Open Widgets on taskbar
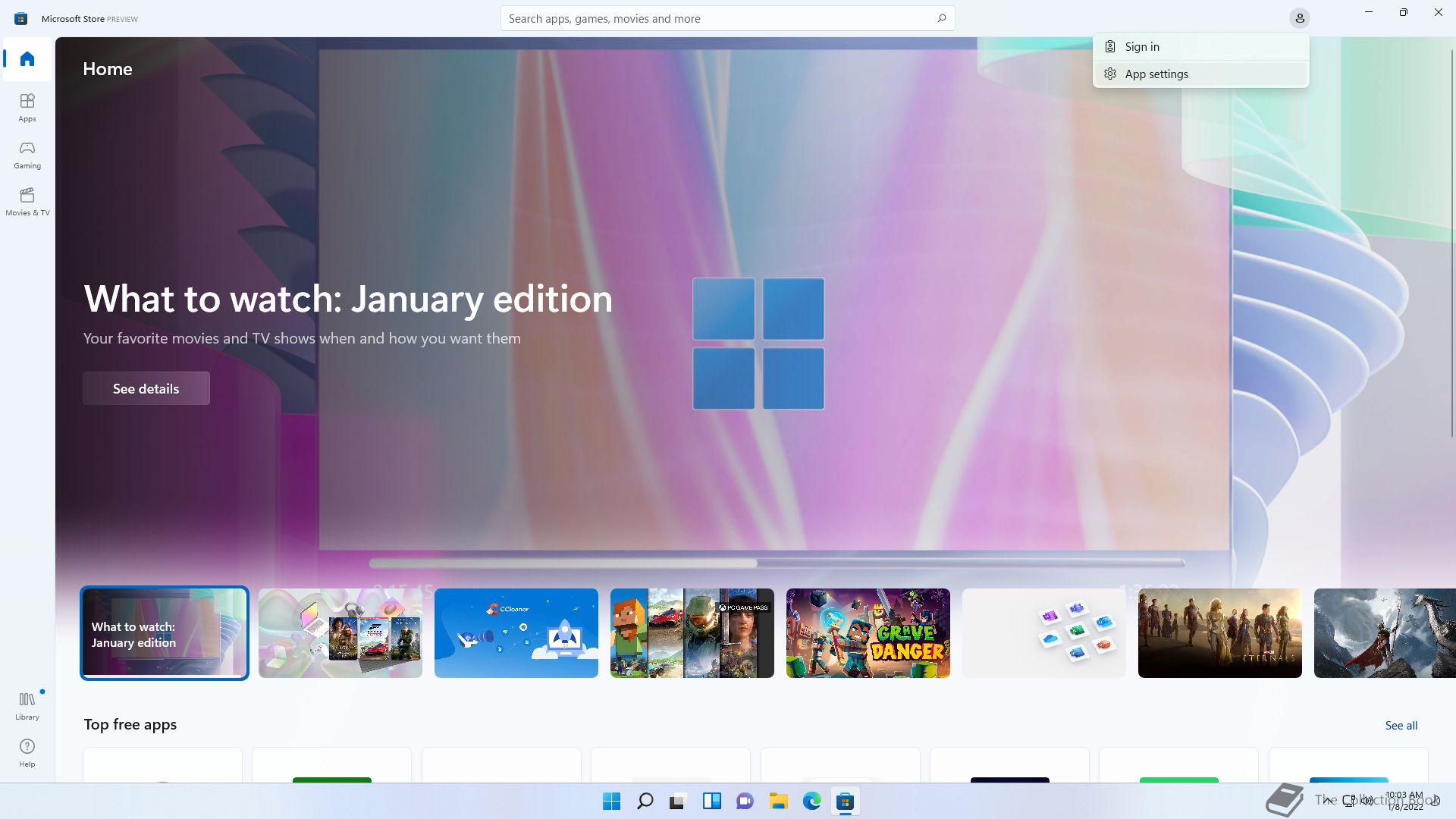 [712, 801]
